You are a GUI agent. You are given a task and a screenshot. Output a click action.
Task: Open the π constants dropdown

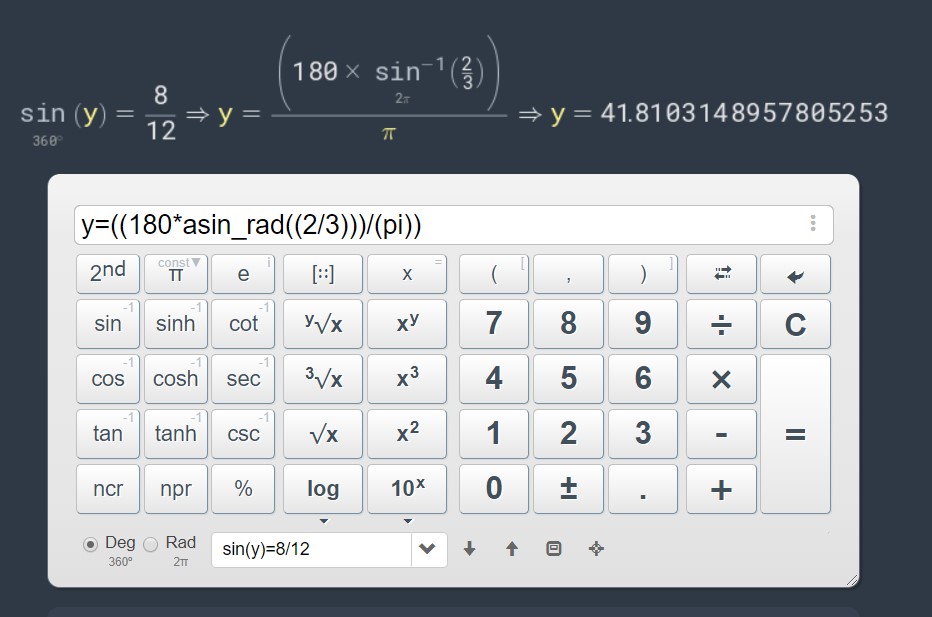click(194, 263)
